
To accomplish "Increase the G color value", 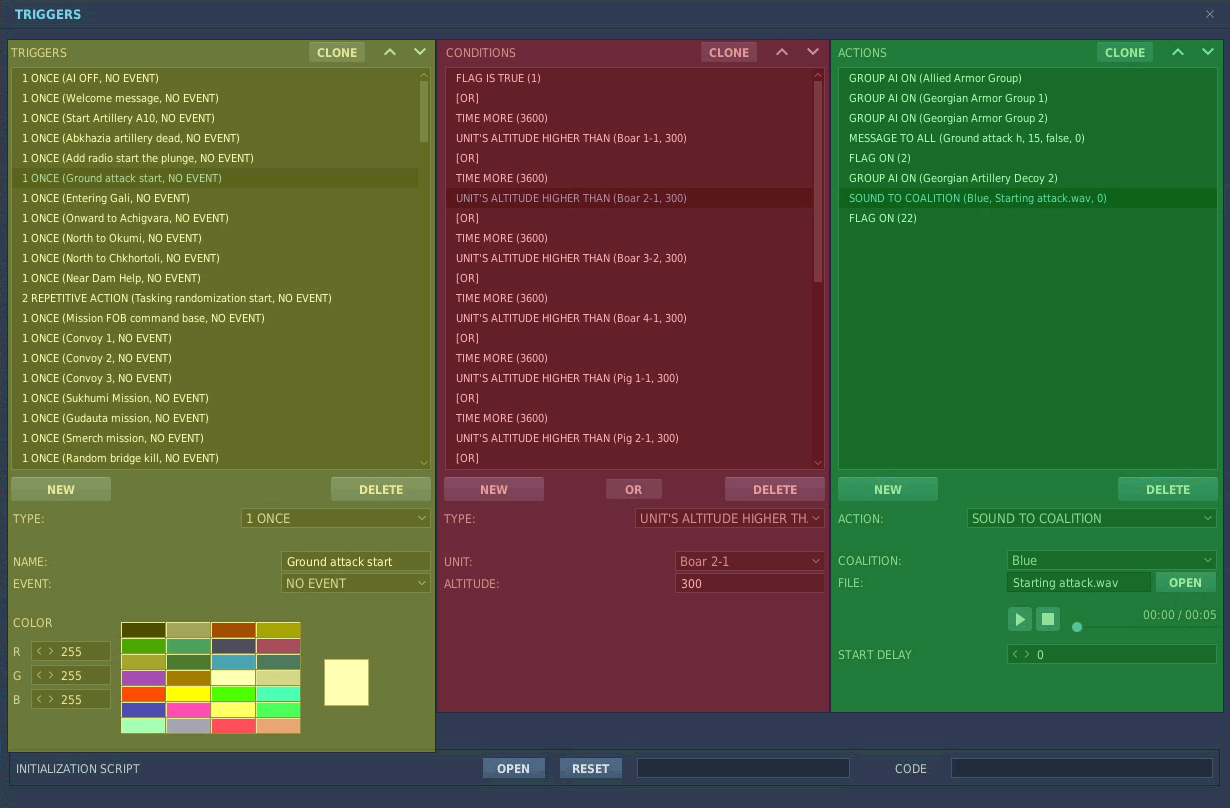I will [x=51, y=676].
